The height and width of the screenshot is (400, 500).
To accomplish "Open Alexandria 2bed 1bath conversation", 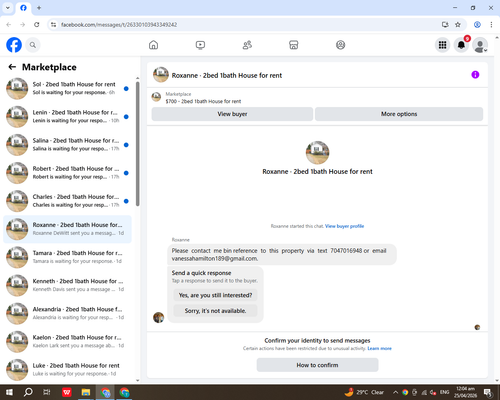I will click(67, 313).
